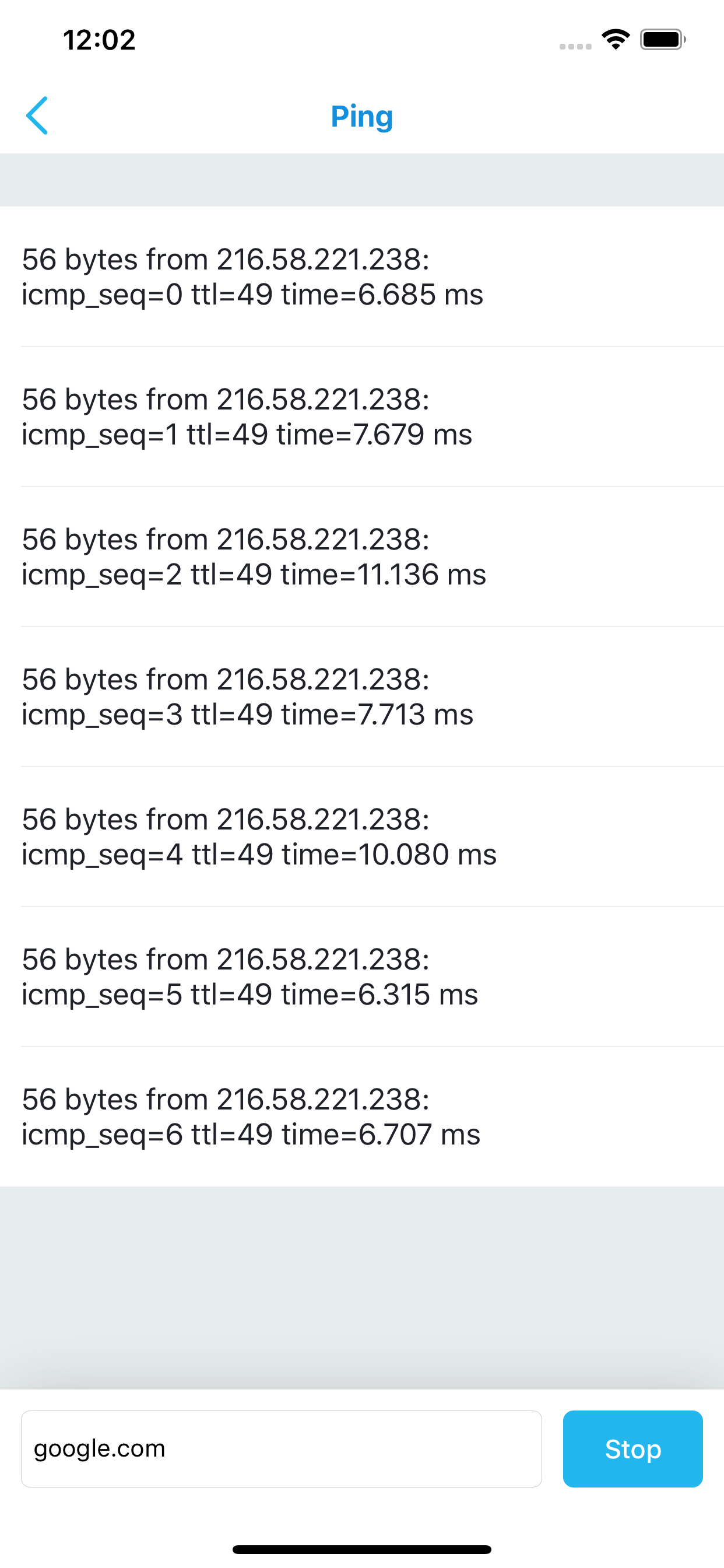724x1568 pixels.
Task: Tap the Wi-Fi status icon
Action: click(615, 38)
